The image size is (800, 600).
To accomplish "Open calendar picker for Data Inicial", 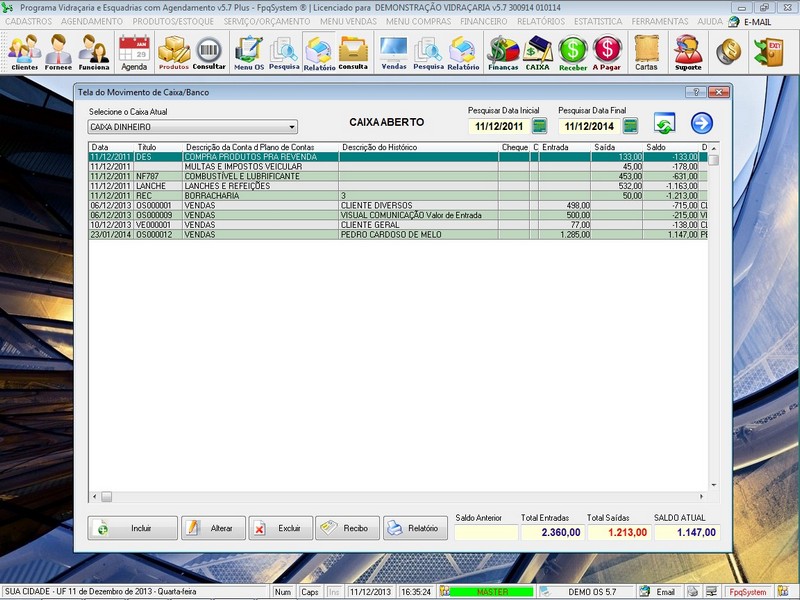I will pos(540,126).
